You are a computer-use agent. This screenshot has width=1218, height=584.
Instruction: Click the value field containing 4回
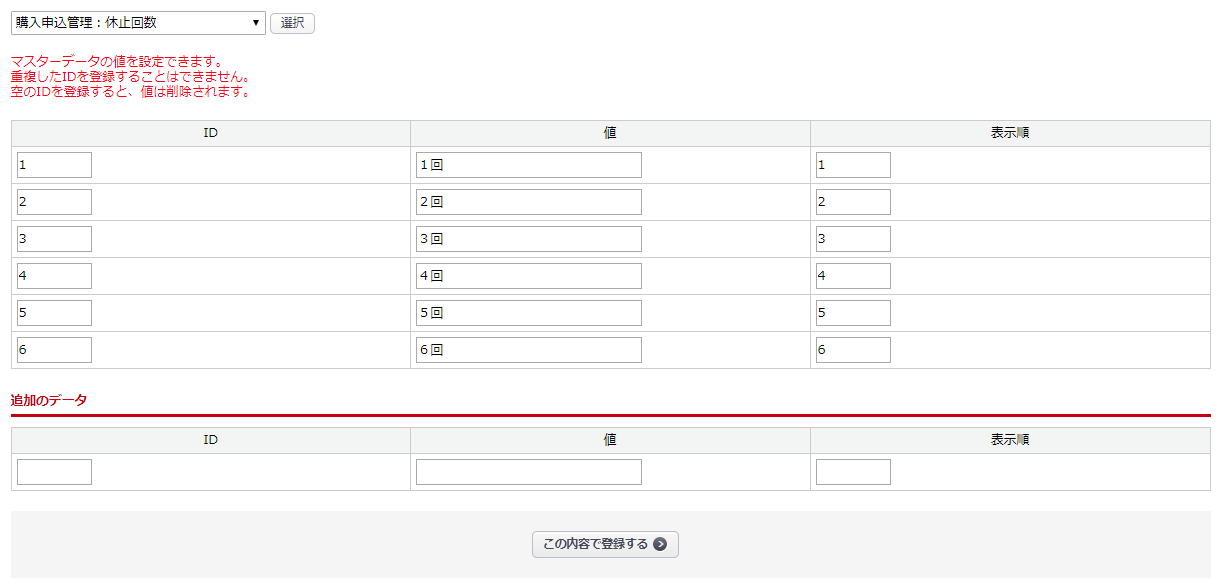pyautogui.click(x=528, y=276)
